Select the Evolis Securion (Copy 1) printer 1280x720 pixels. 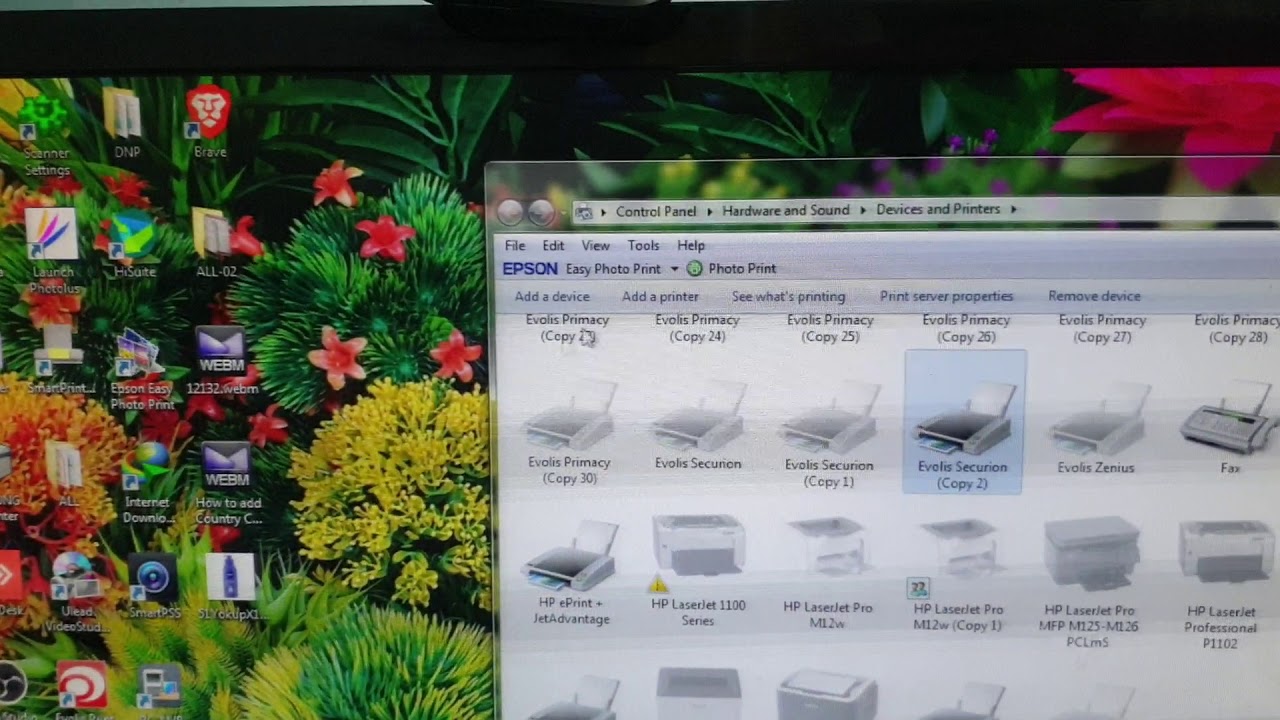[829, 437]
